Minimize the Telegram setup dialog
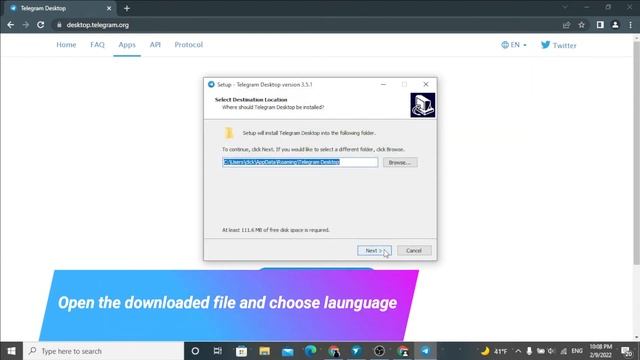The width and height of the screenshot is (640, 360). [383, 84]
